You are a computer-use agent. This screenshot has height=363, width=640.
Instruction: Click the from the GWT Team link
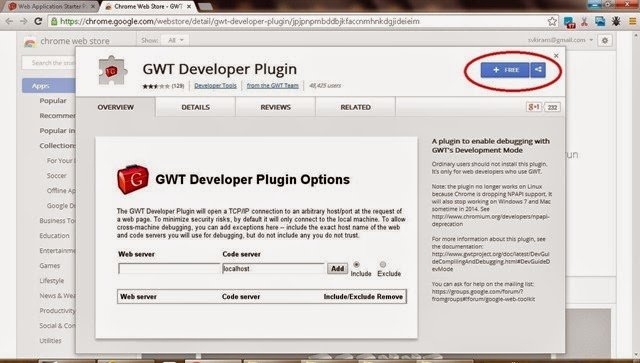273,85
